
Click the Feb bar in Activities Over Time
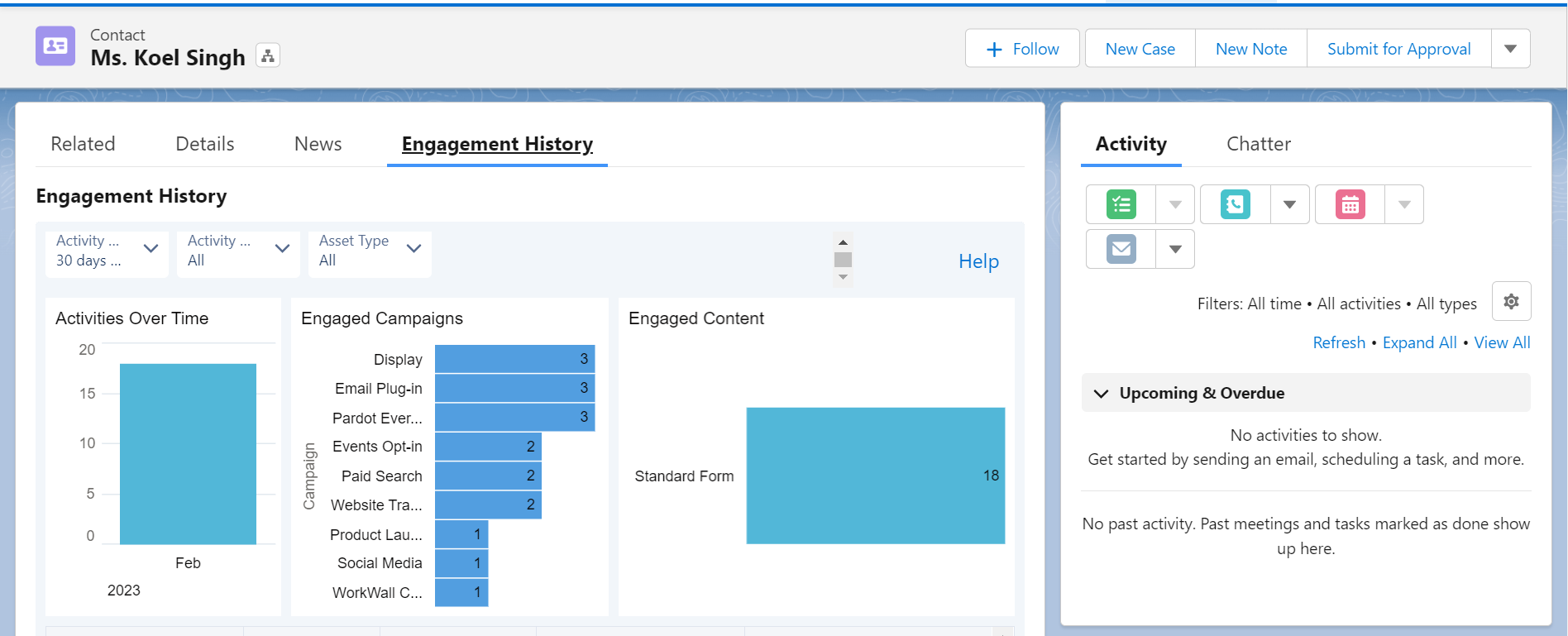188,454
